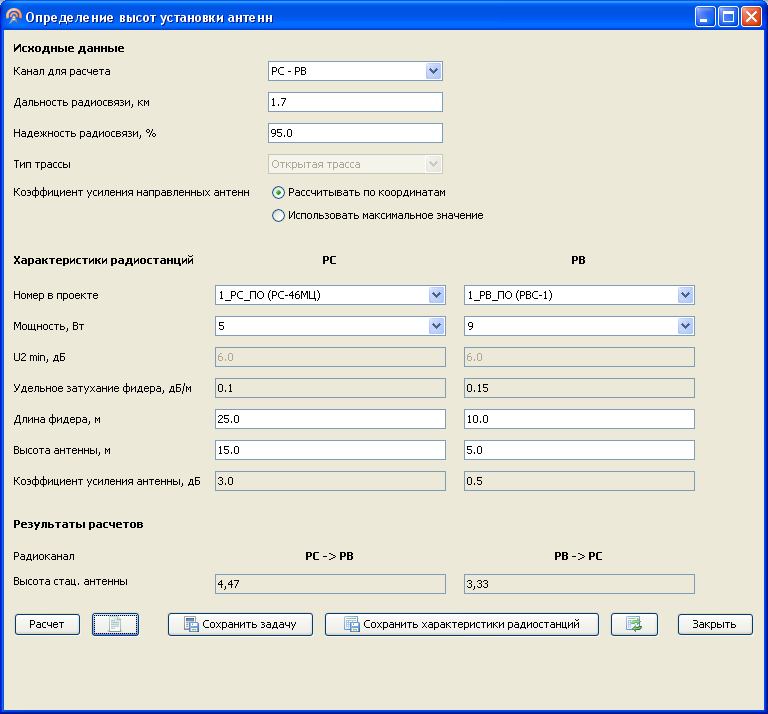Image resolution: width=768 pixels, height=714 pixels.
Task: Click the disabled 'Тип трассы' combo box
Action: tap(355, 164)
